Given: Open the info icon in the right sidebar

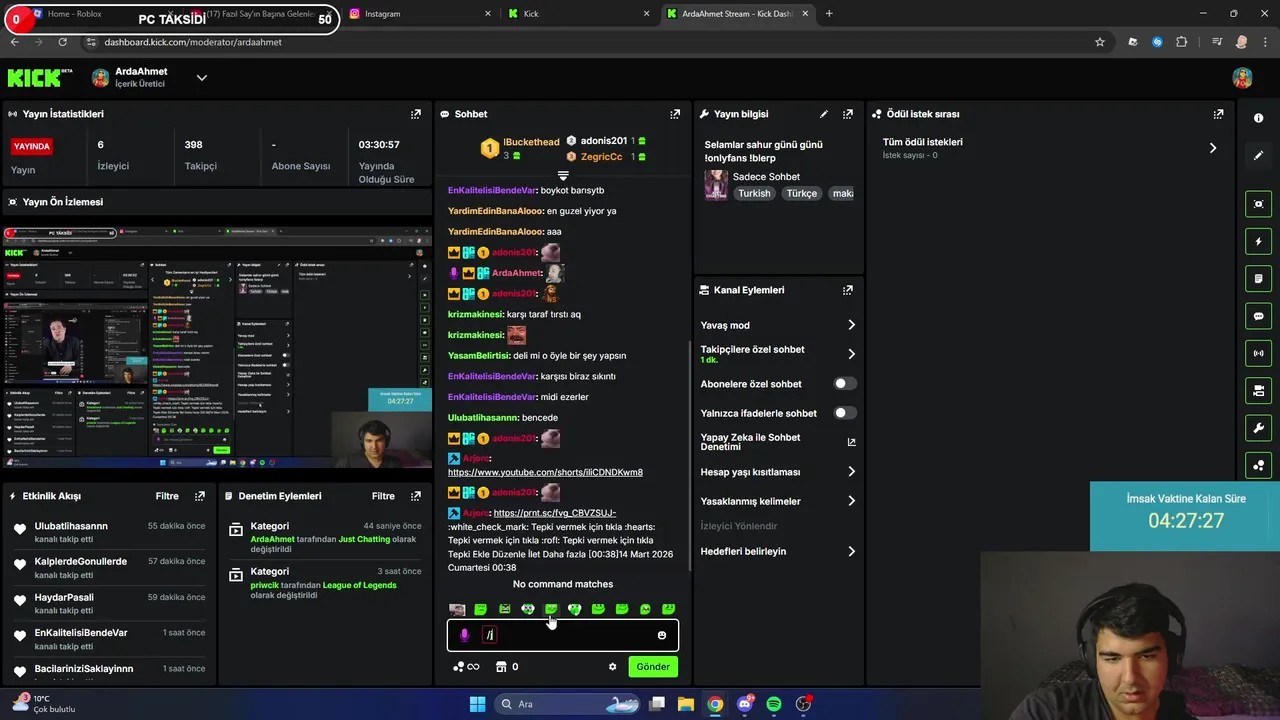Looking at the screenshot, I should [1258, 118].
